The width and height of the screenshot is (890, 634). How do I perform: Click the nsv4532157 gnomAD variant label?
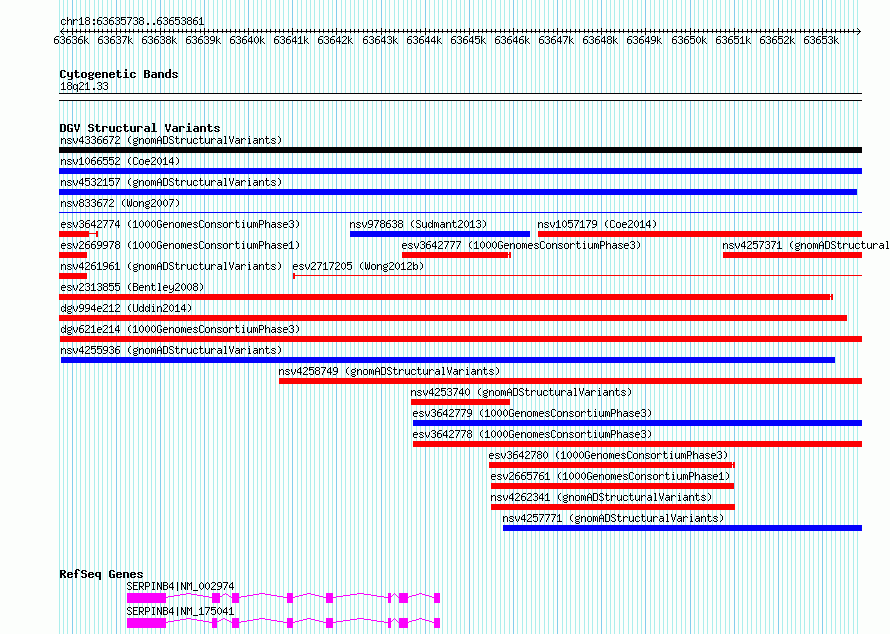pyautogui.click(x=171, y=182)
